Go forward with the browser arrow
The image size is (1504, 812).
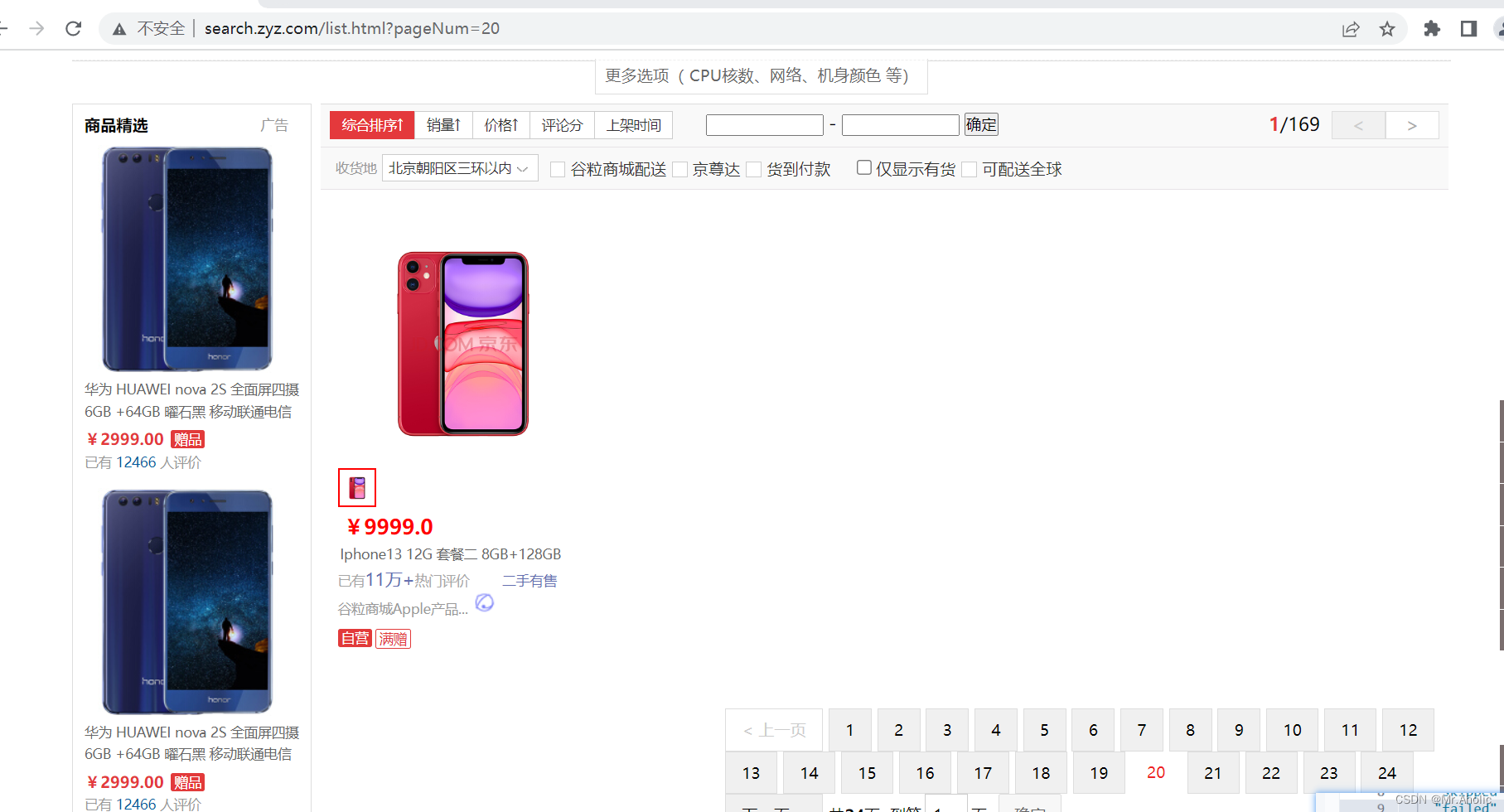(36, 29)
